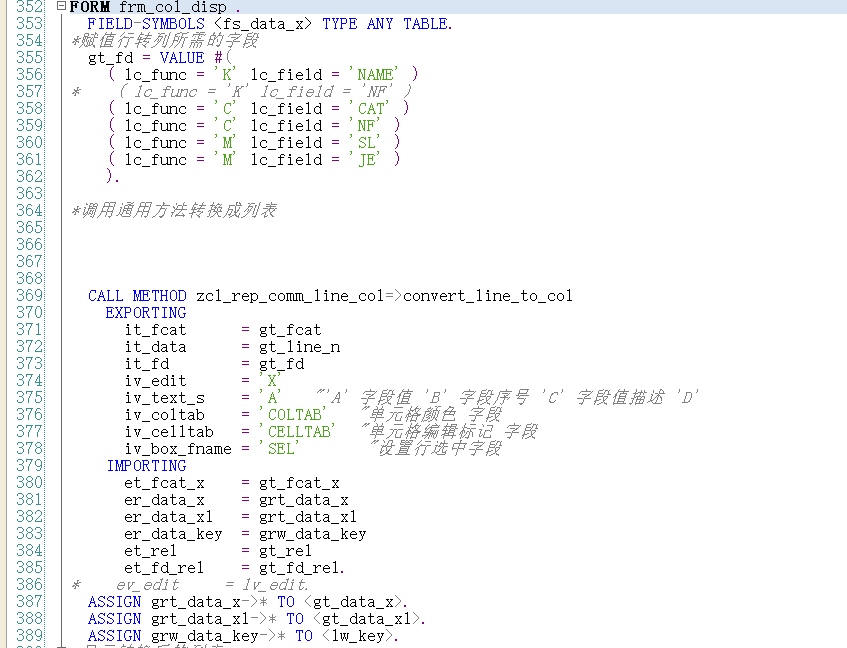Click the et_fcat_x parameter

[x=164, y=483]
